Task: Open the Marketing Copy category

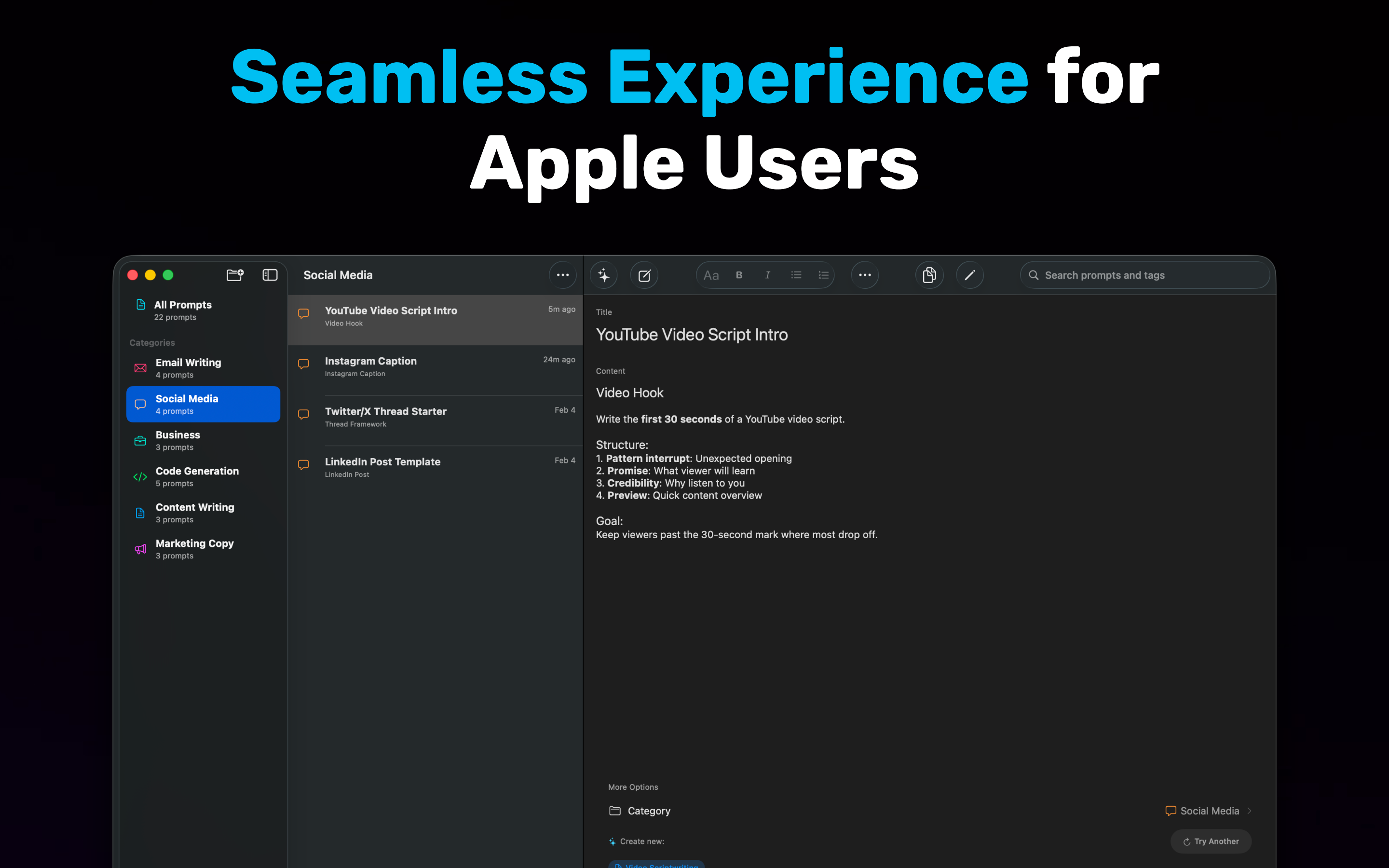Action: point(203,549)
